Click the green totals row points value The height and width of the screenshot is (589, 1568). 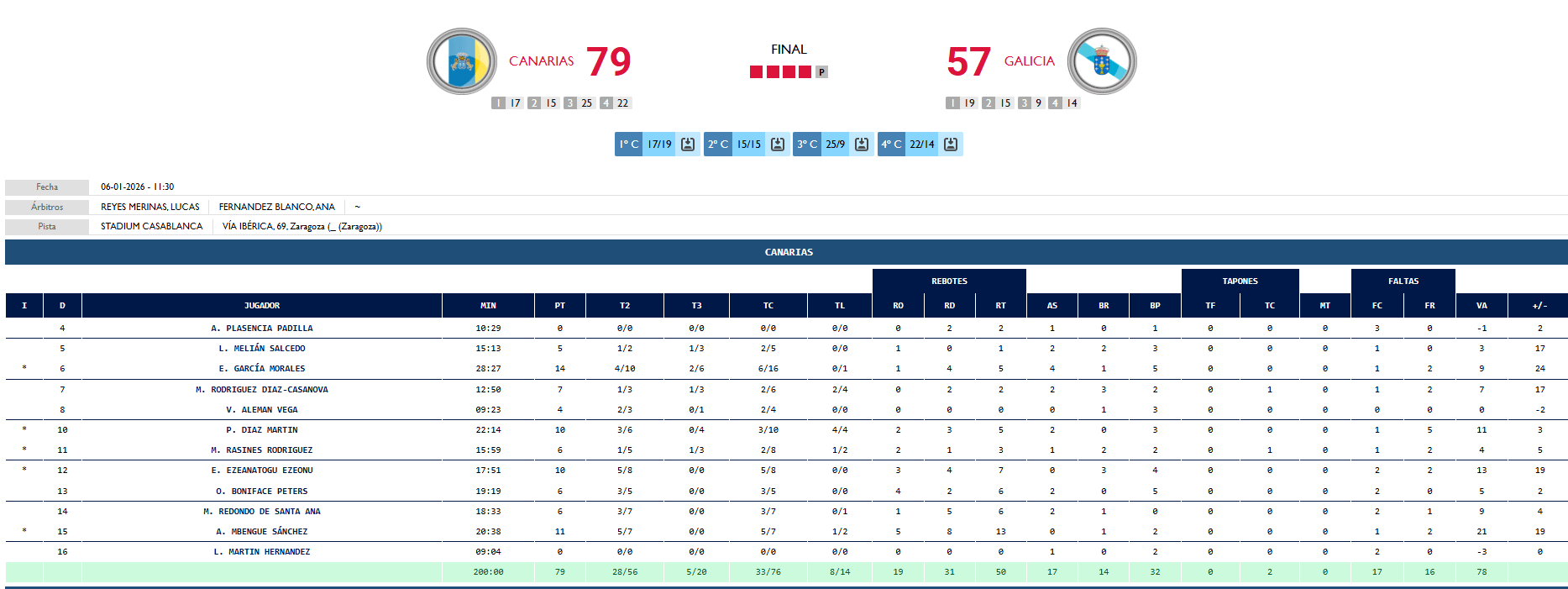tap(559, 572)
